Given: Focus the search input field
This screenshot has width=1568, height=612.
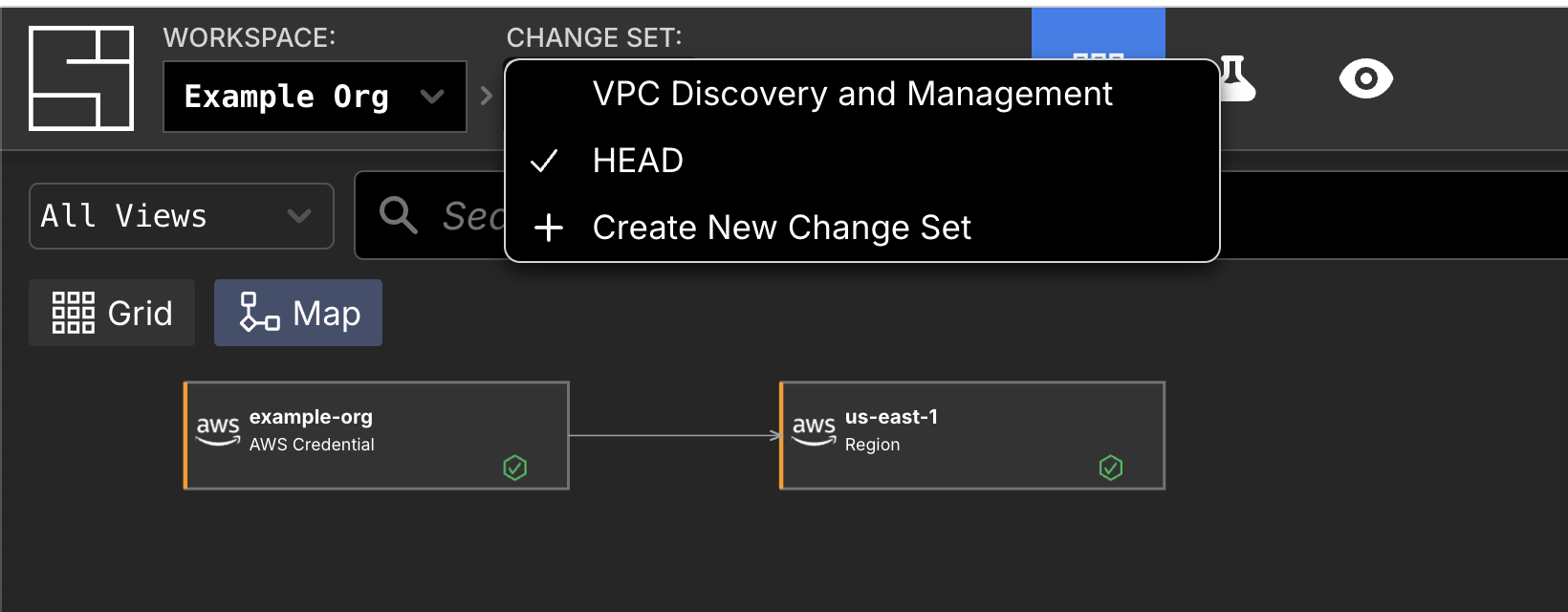Looking at the screenshot, I should point(961,215).
